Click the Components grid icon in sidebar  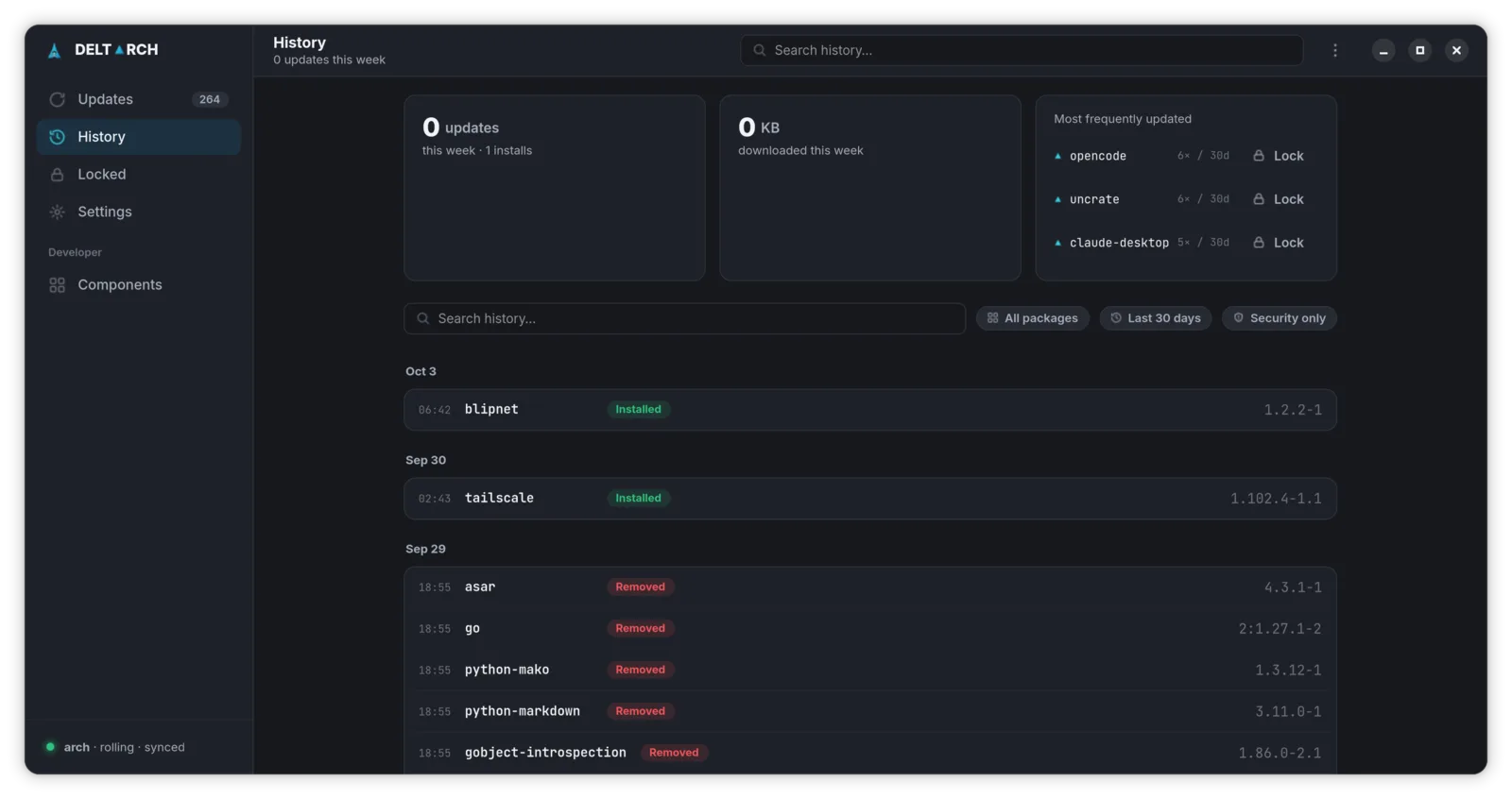click(57, 284)
